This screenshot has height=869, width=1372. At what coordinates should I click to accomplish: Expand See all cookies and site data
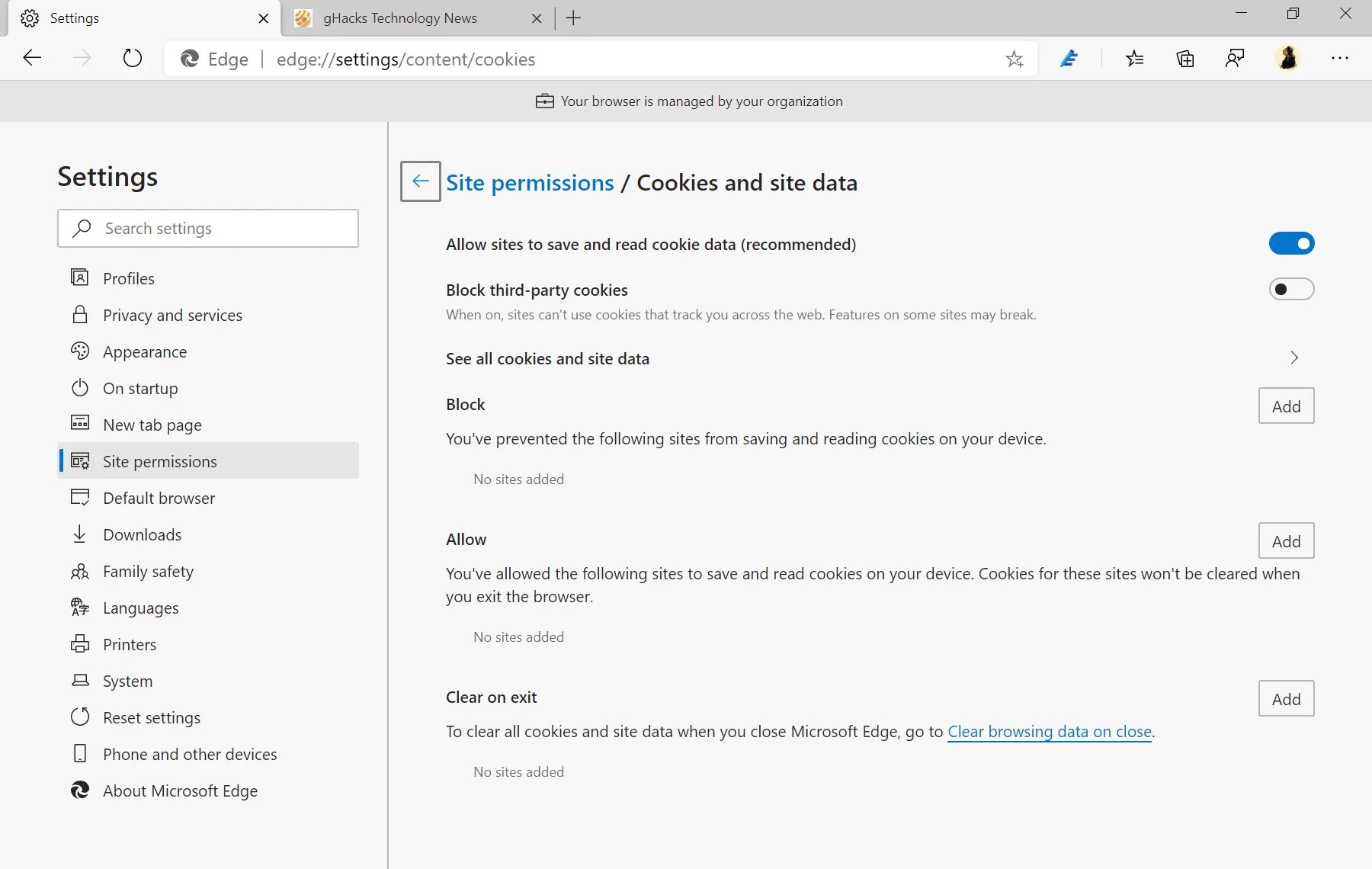click(1293, 358)
